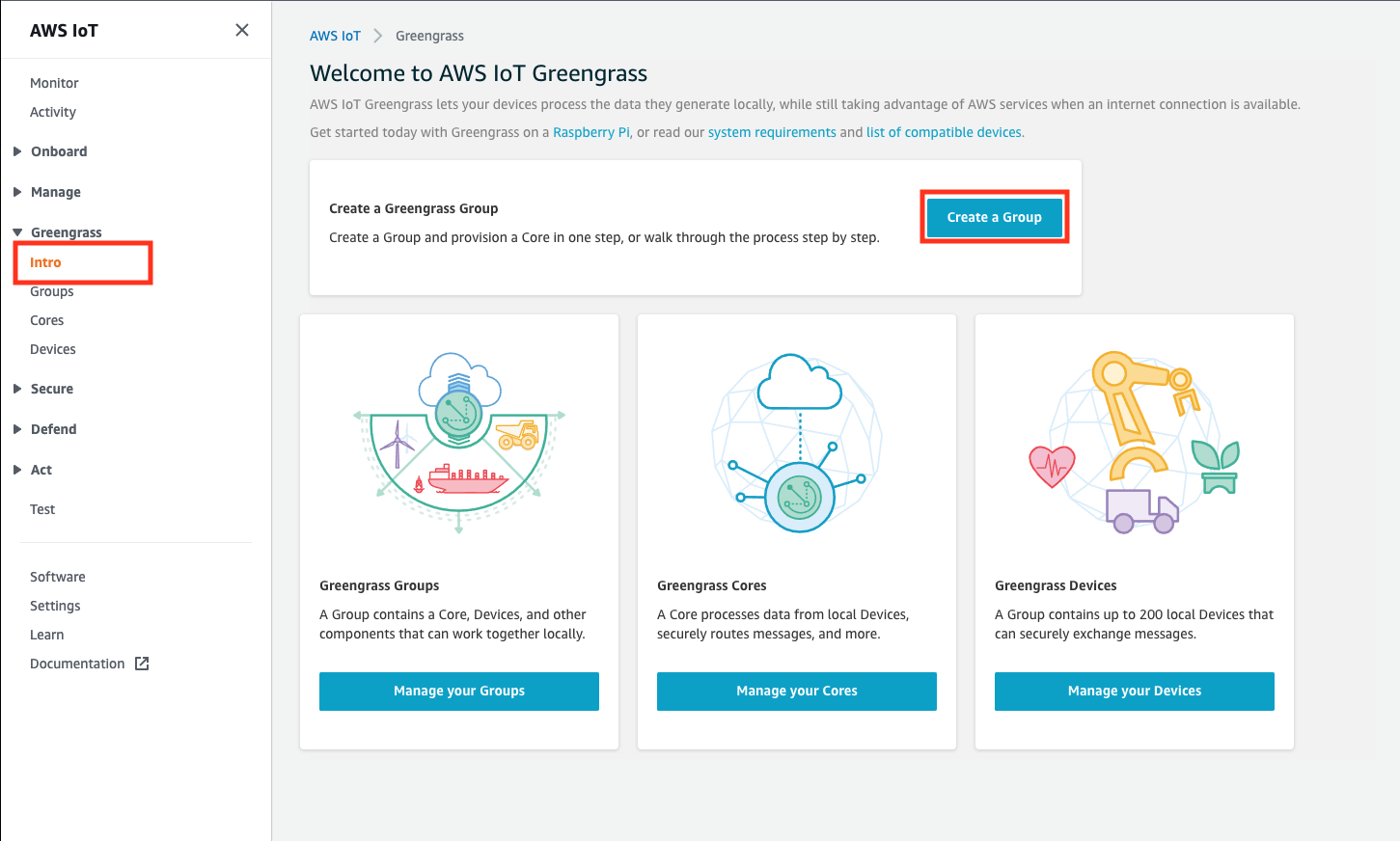
Task: Expand the Manage section arrow
Action: click(x=17, y=192)
